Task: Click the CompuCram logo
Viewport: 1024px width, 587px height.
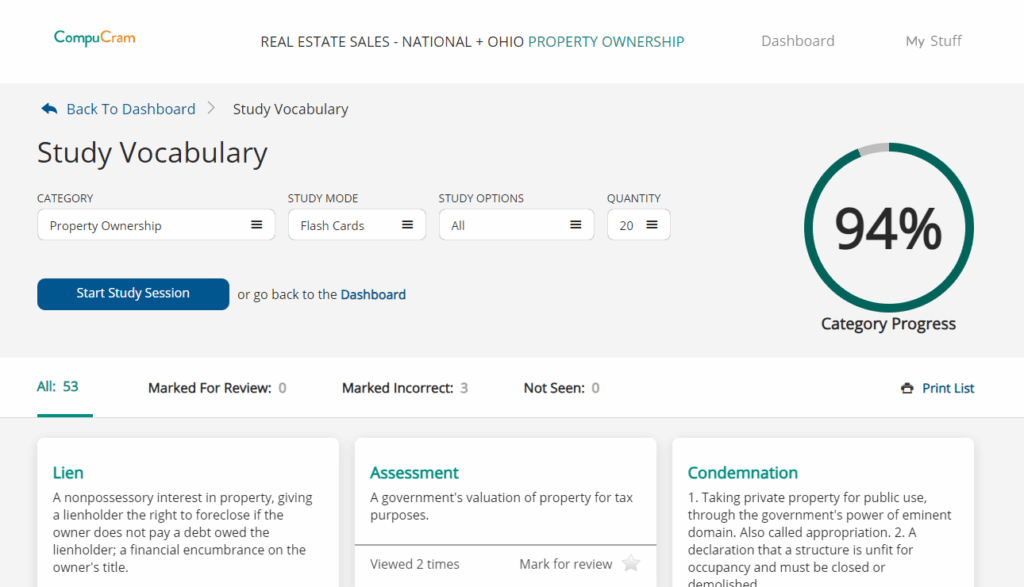Action: tap(94, 38)
